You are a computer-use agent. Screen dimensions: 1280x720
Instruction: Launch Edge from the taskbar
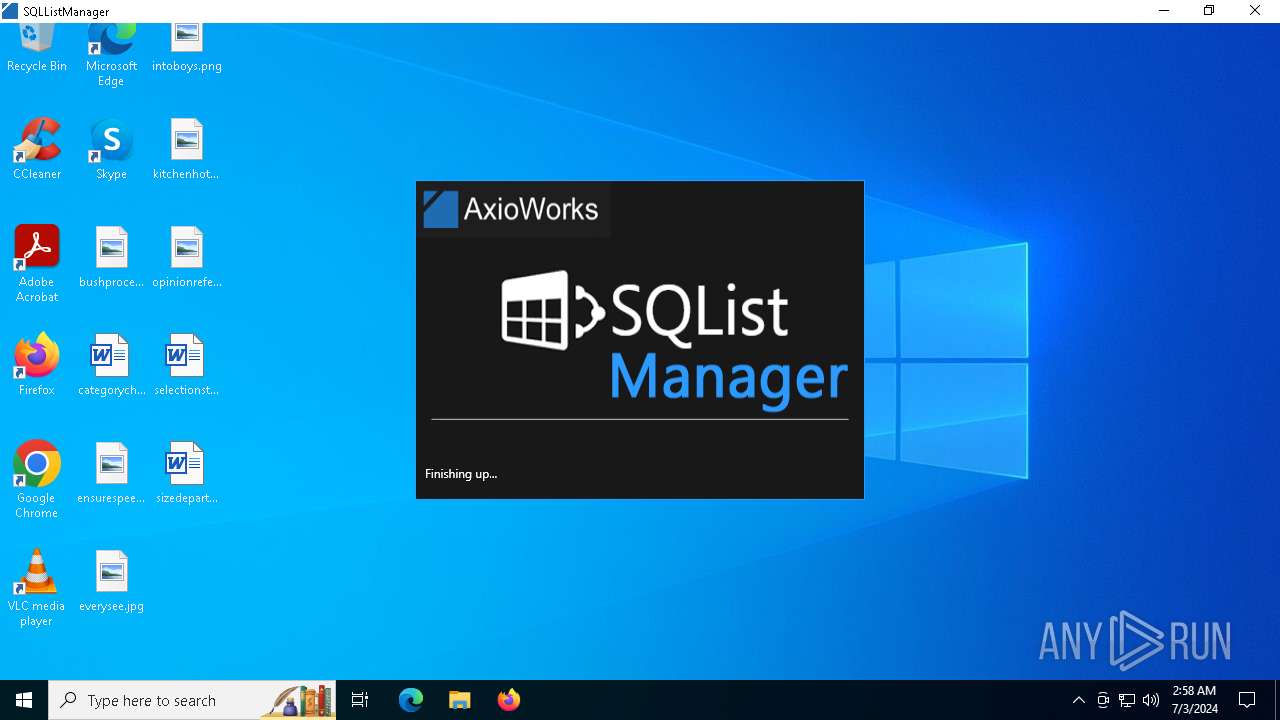(x=411, y=700)
